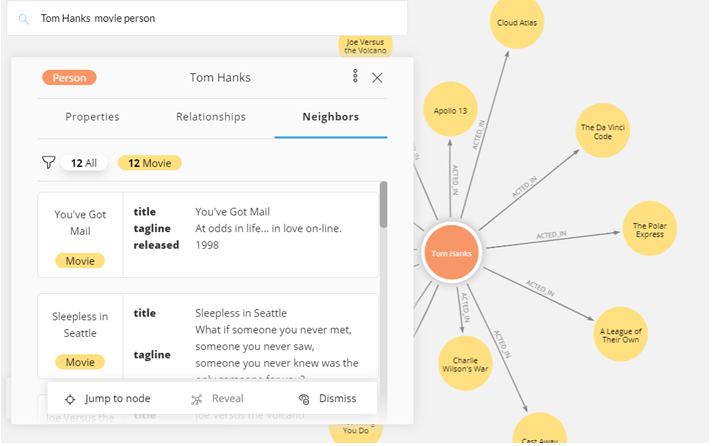The image size is (712, 446).
Task: Switch to the Relationships tab
Action: [211, 117]
